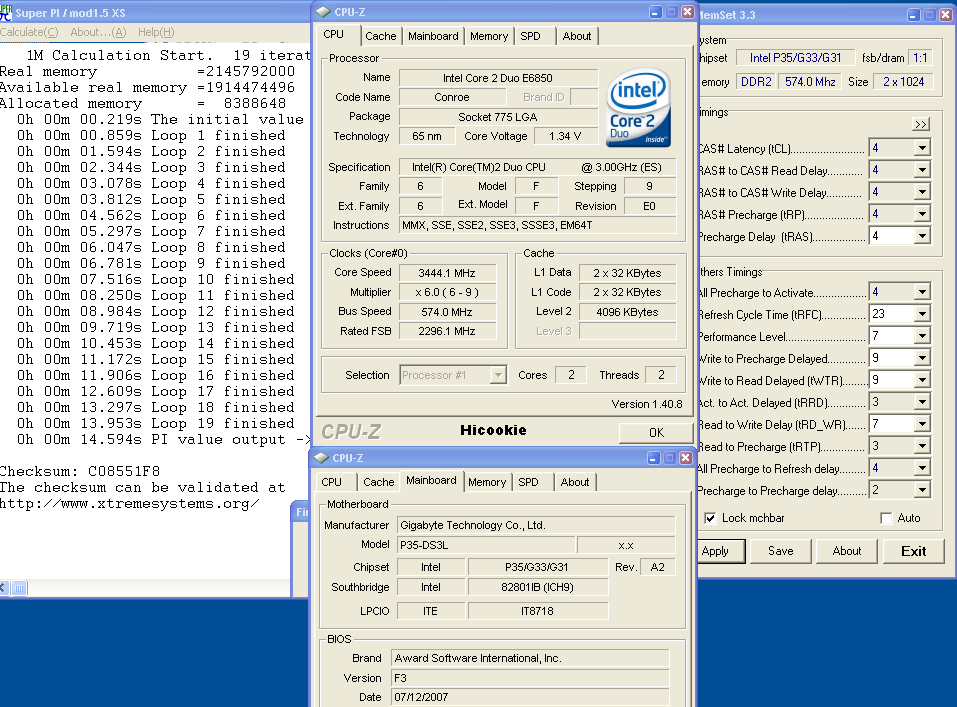Open the Help menu in Super PI
The image size is (957, 707).
pyautogui.click(x=156, y=32)
